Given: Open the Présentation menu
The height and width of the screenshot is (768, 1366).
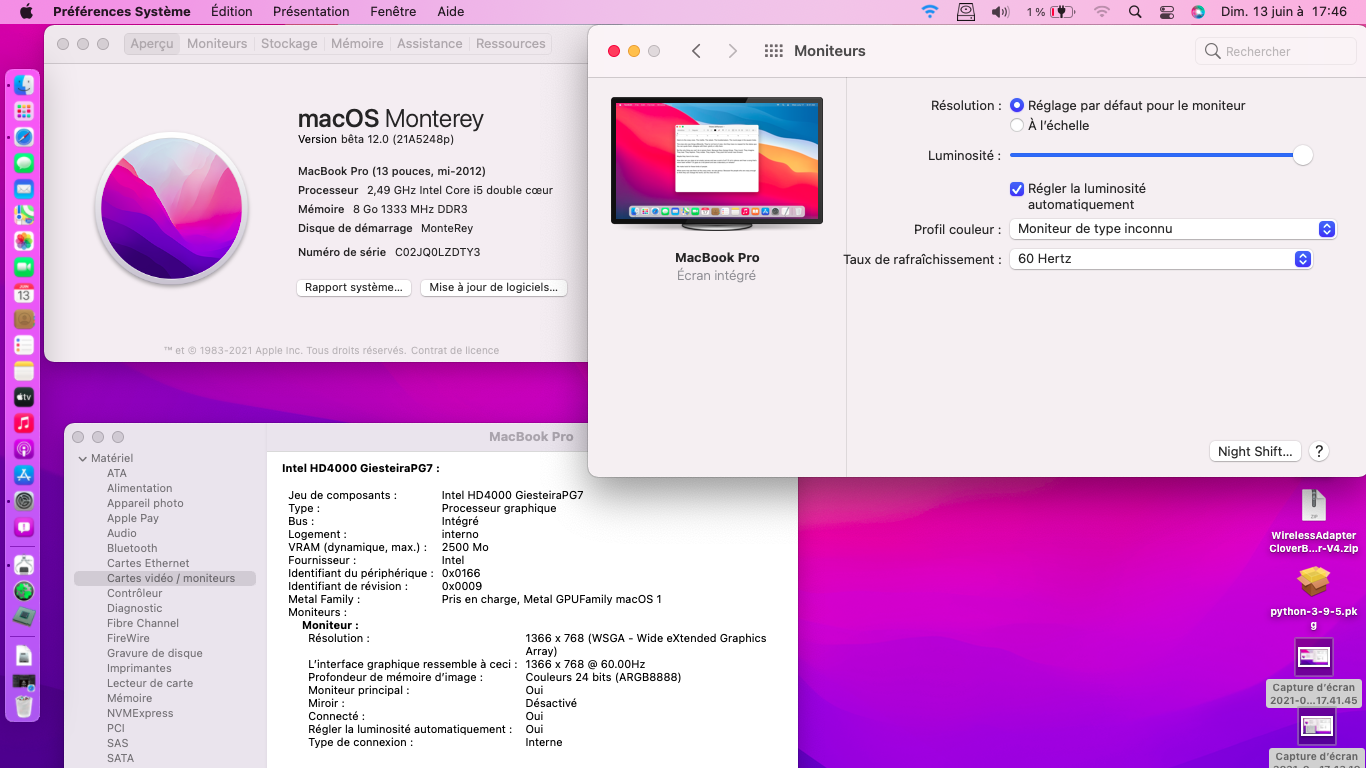Looking at the screenshot, I should pos(311,12).
